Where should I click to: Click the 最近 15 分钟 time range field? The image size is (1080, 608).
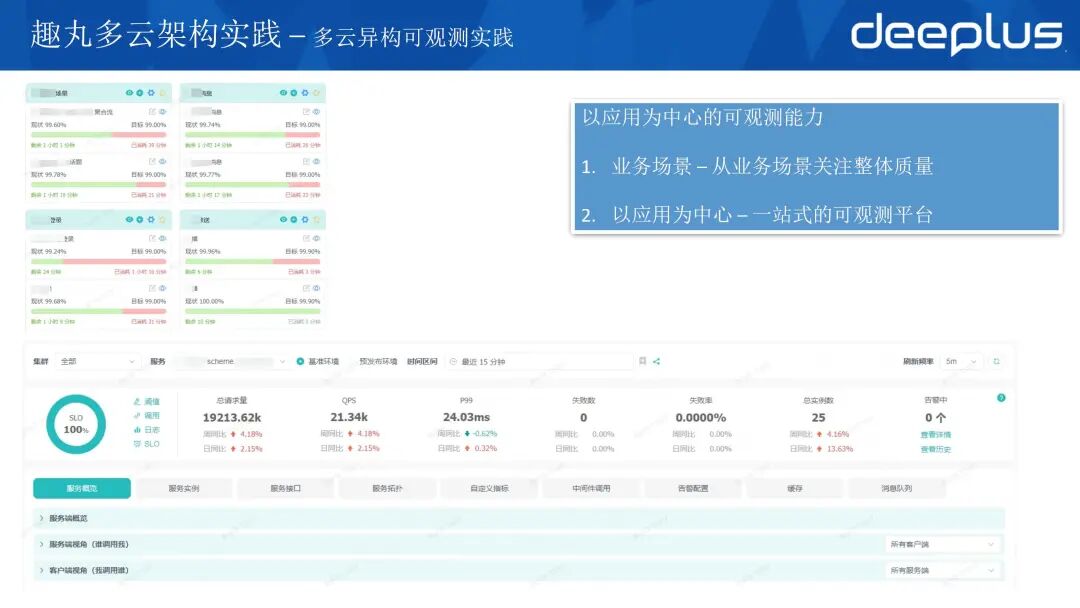point(539,361)
